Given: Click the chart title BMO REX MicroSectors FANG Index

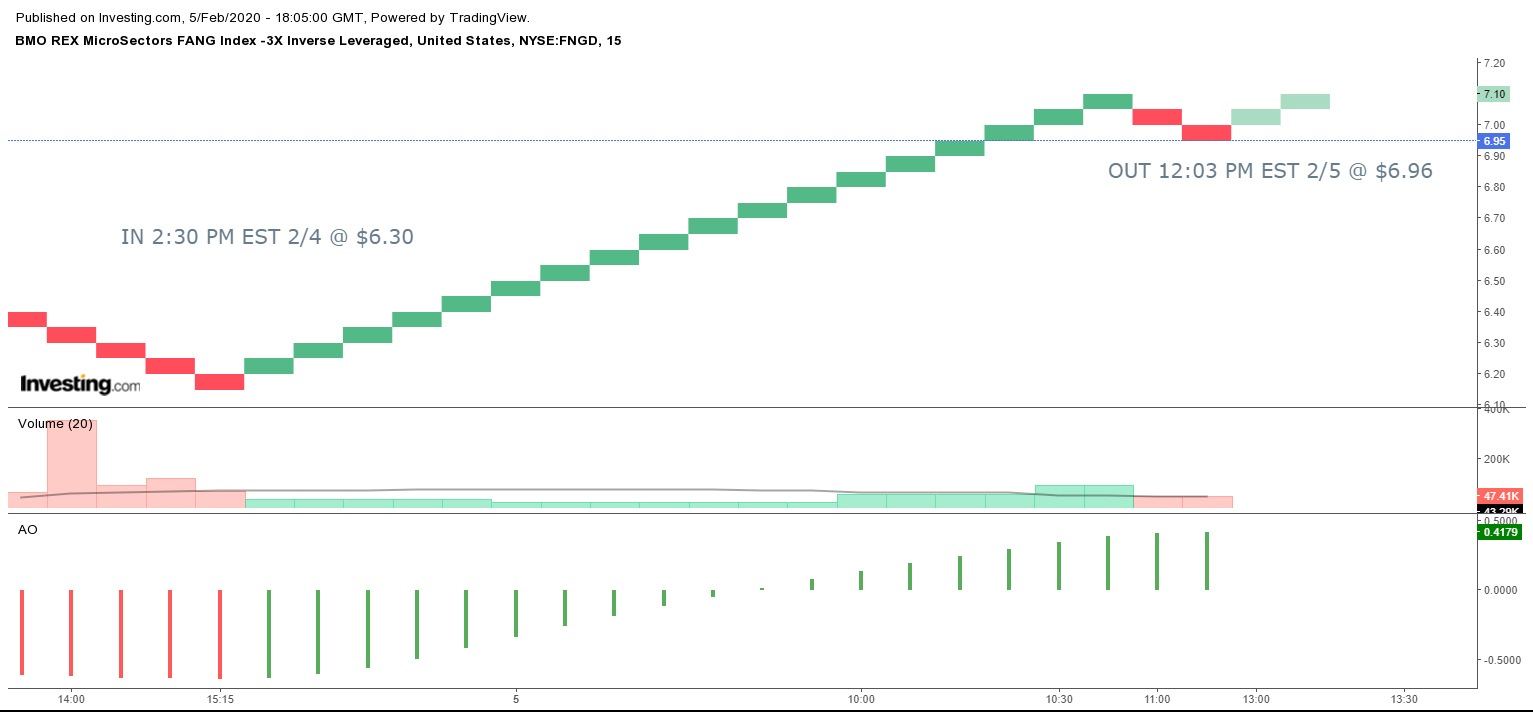Looking at the screenshot, I should click(318, 41).
